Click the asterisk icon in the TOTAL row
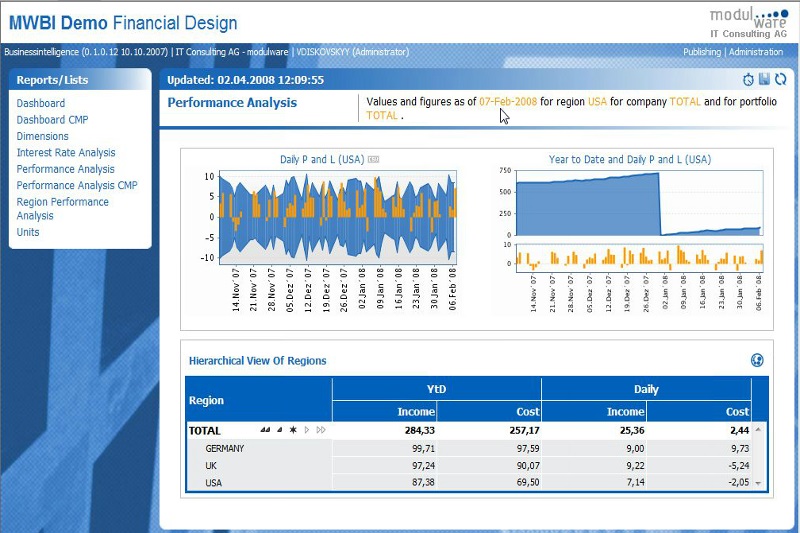 293,430
